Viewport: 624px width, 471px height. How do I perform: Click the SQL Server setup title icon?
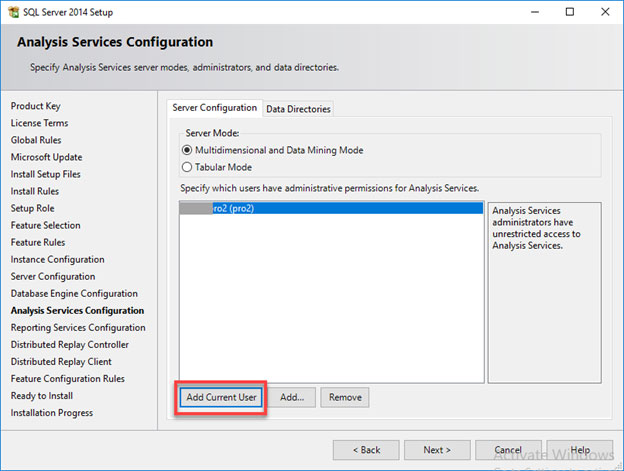[x=13, y=12]
